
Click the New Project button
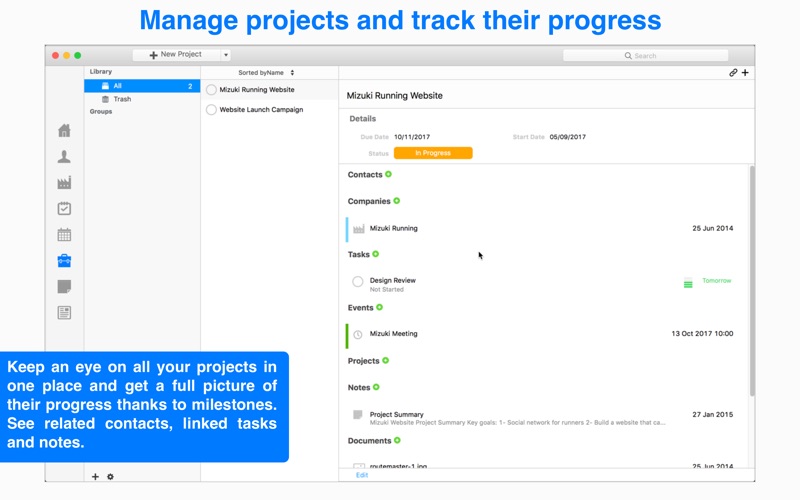(x=177, y=55)
